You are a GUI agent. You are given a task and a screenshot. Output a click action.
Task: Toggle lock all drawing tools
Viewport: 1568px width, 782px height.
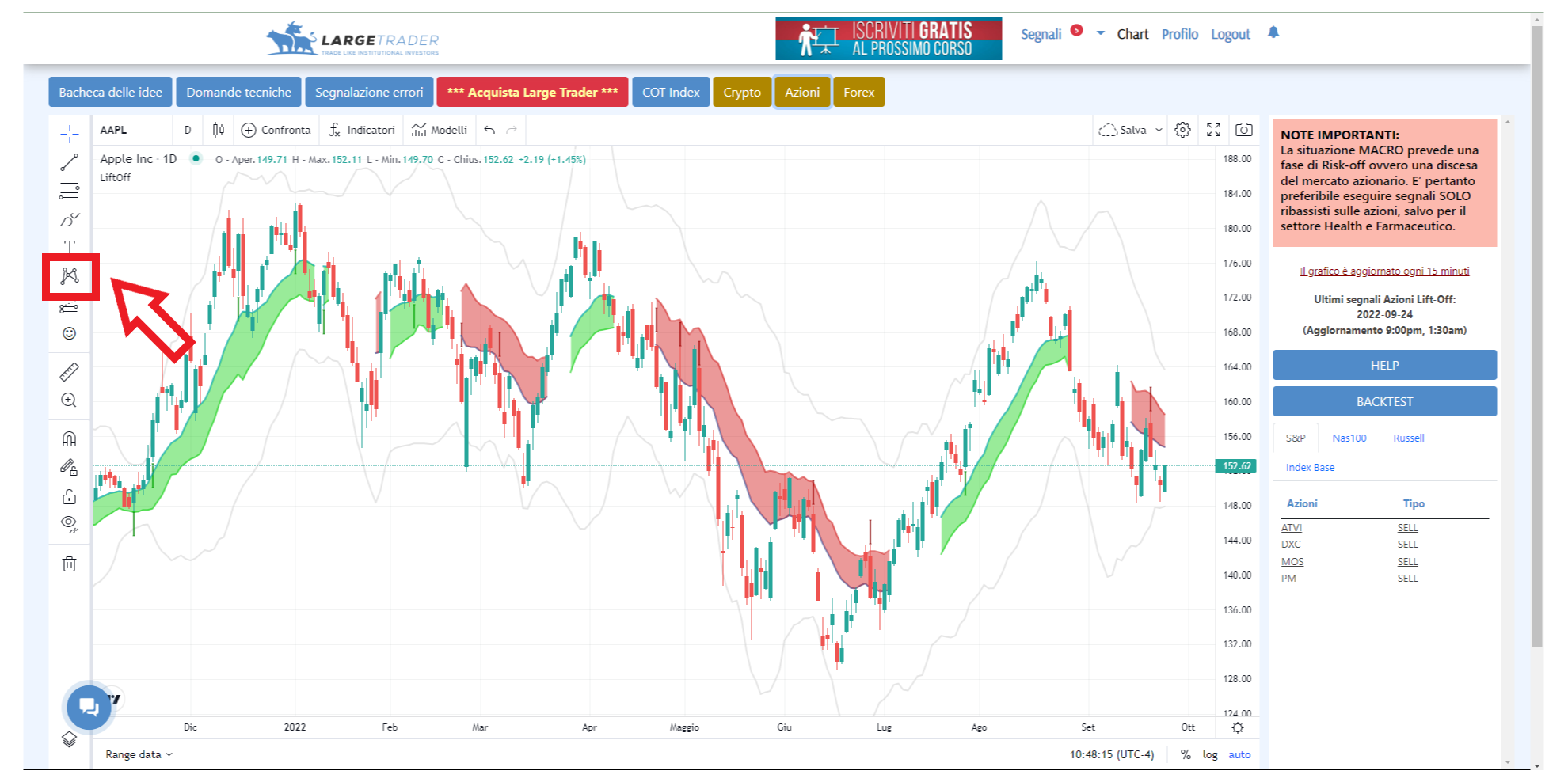coord(70,496)
